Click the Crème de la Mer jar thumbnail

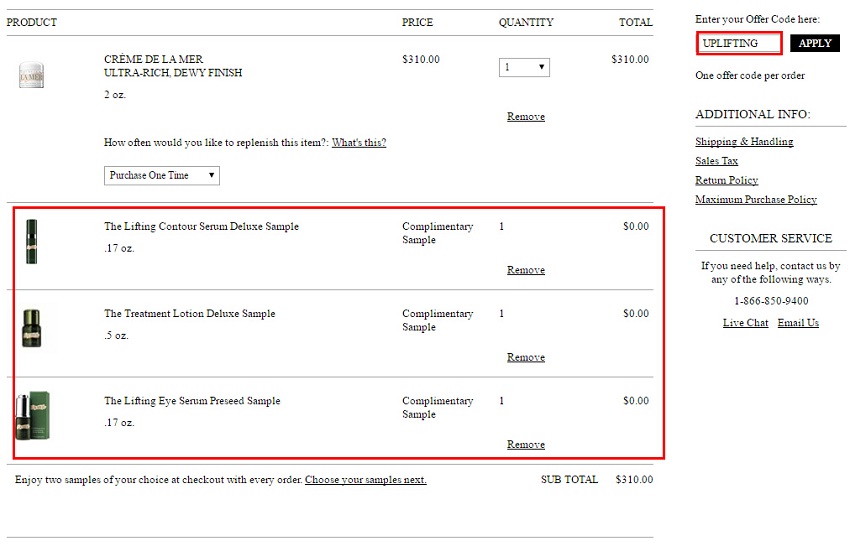point(31,75)
